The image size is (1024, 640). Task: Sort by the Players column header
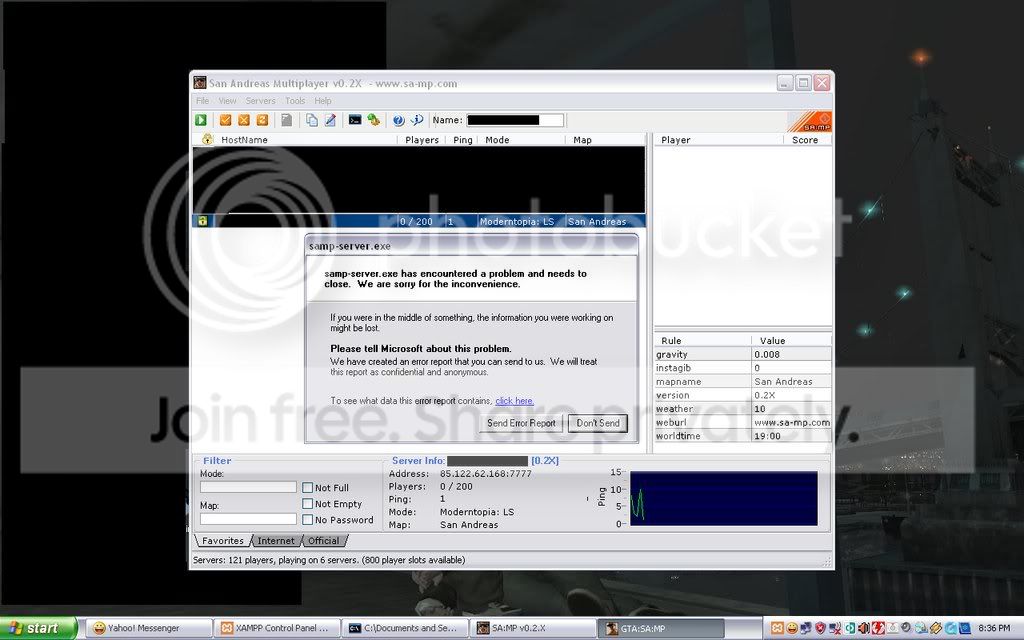pyautogui.click(x=422, y=140)
